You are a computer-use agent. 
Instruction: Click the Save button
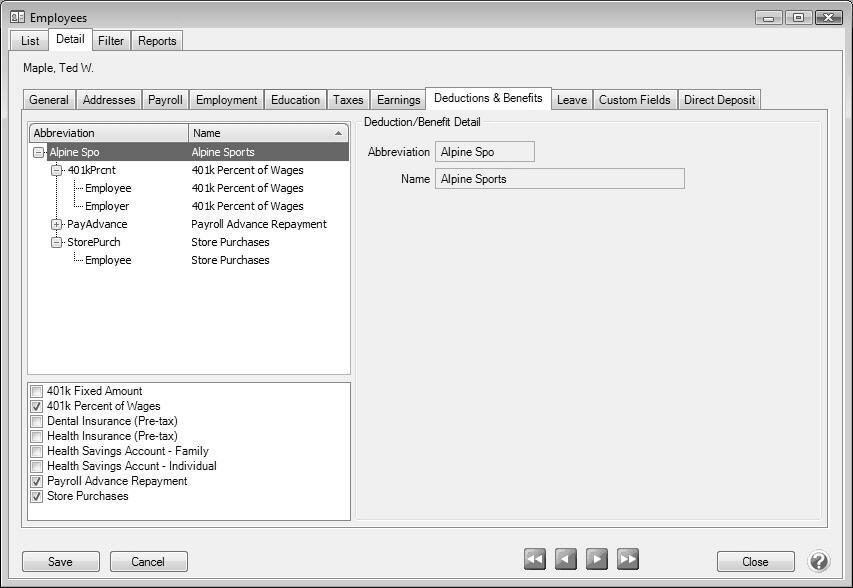(60, 561)
